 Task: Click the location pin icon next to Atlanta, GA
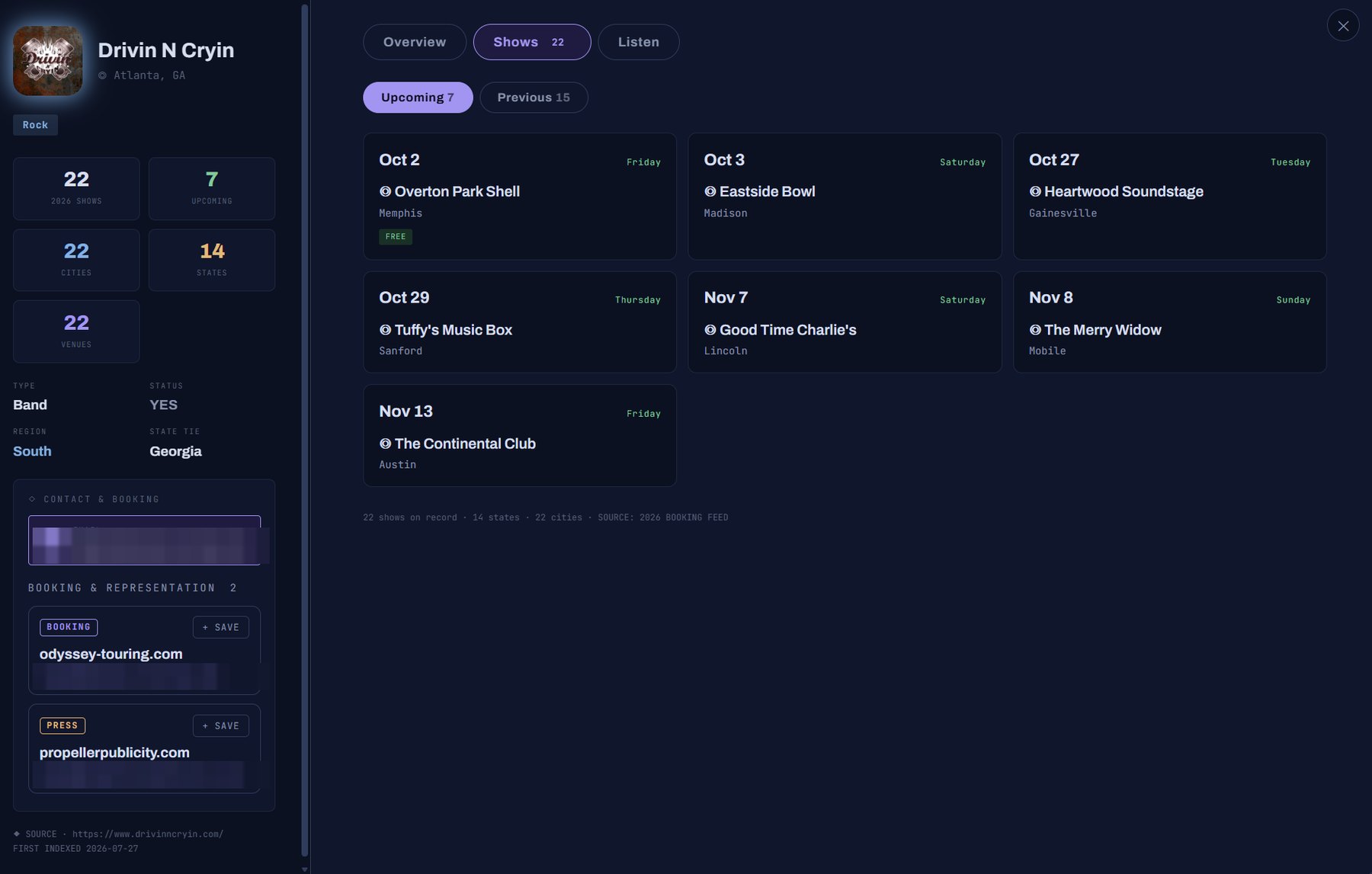(x=102, y=75)
